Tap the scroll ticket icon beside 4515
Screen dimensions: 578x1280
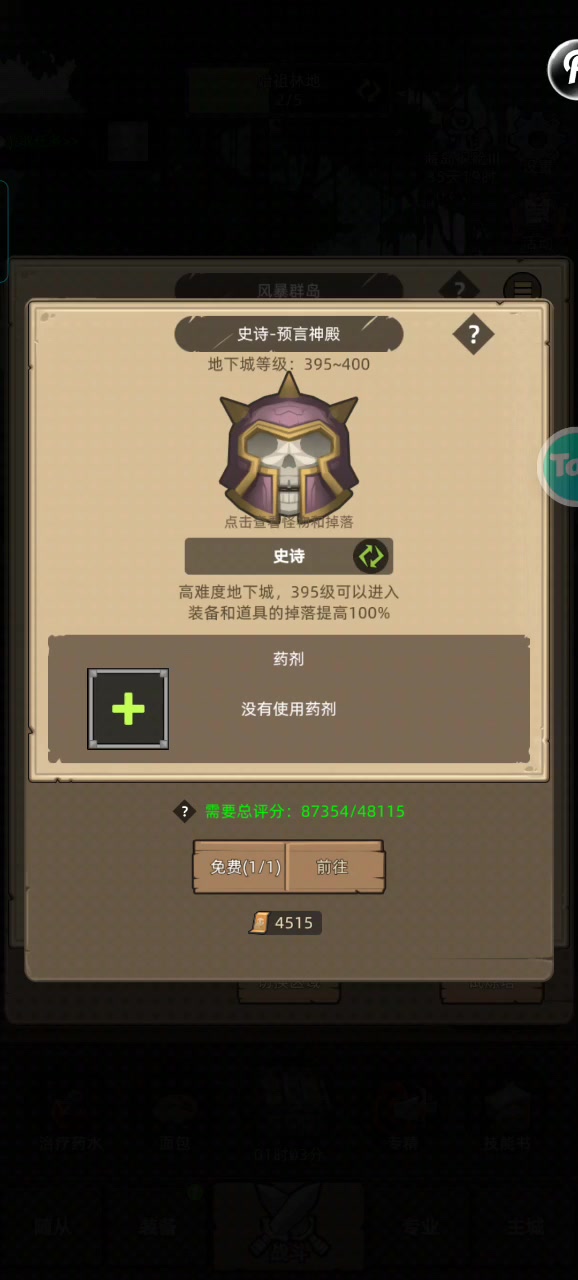coord(260,923)
